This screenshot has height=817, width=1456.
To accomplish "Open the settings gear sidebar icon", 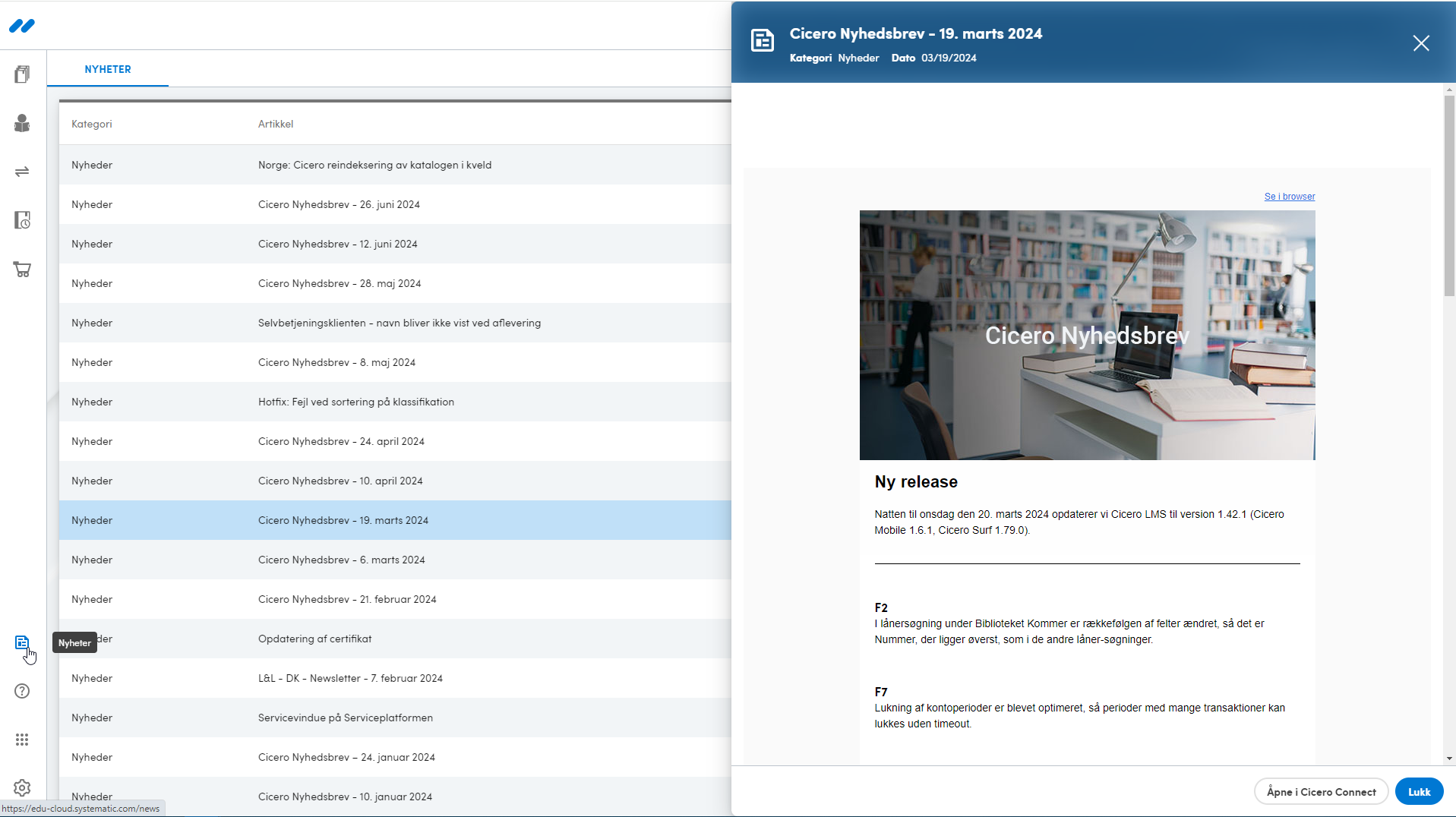I will pos(22,788).
